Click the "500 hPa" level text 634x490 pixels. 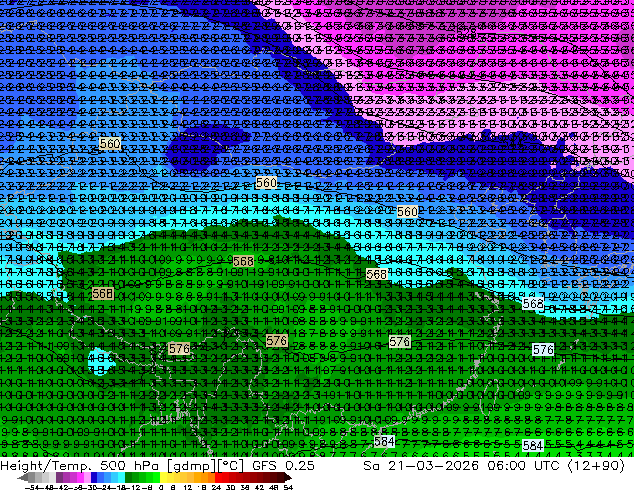[129, 466]
